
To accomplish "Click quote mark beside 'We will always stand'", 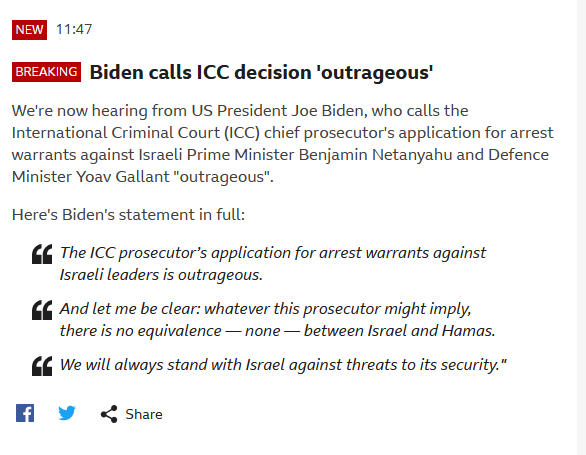I will 42,366.
